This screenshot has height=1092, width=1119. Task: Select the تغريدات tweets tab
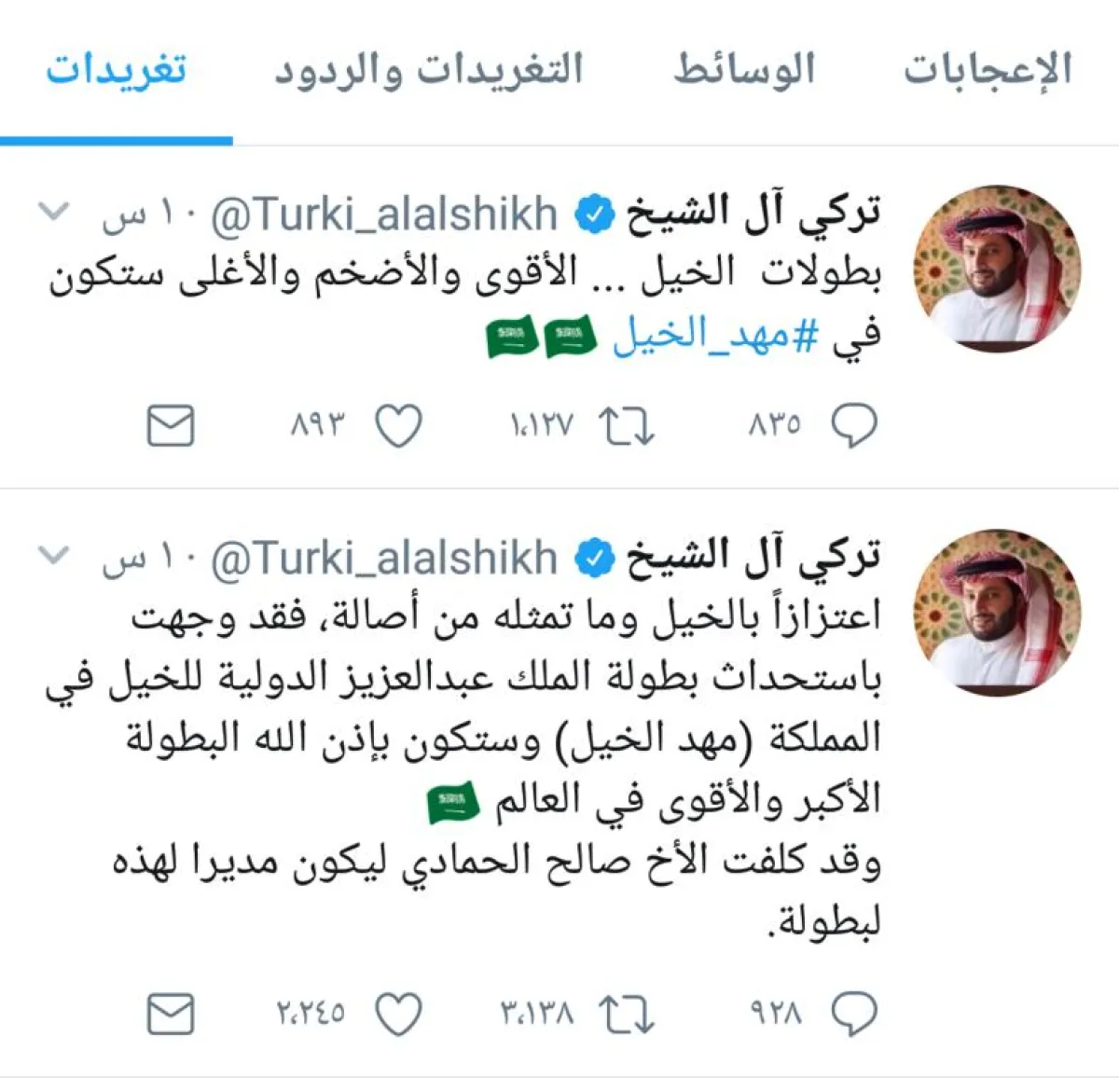pos(117,71)
